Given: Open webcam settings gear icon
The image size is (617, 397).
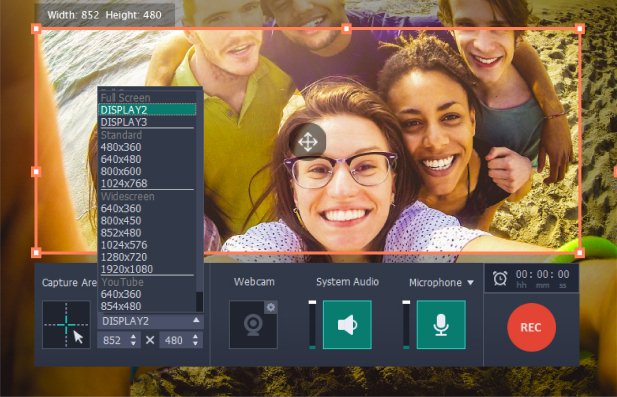Looking at the screenshot, I should click(271, 307).
